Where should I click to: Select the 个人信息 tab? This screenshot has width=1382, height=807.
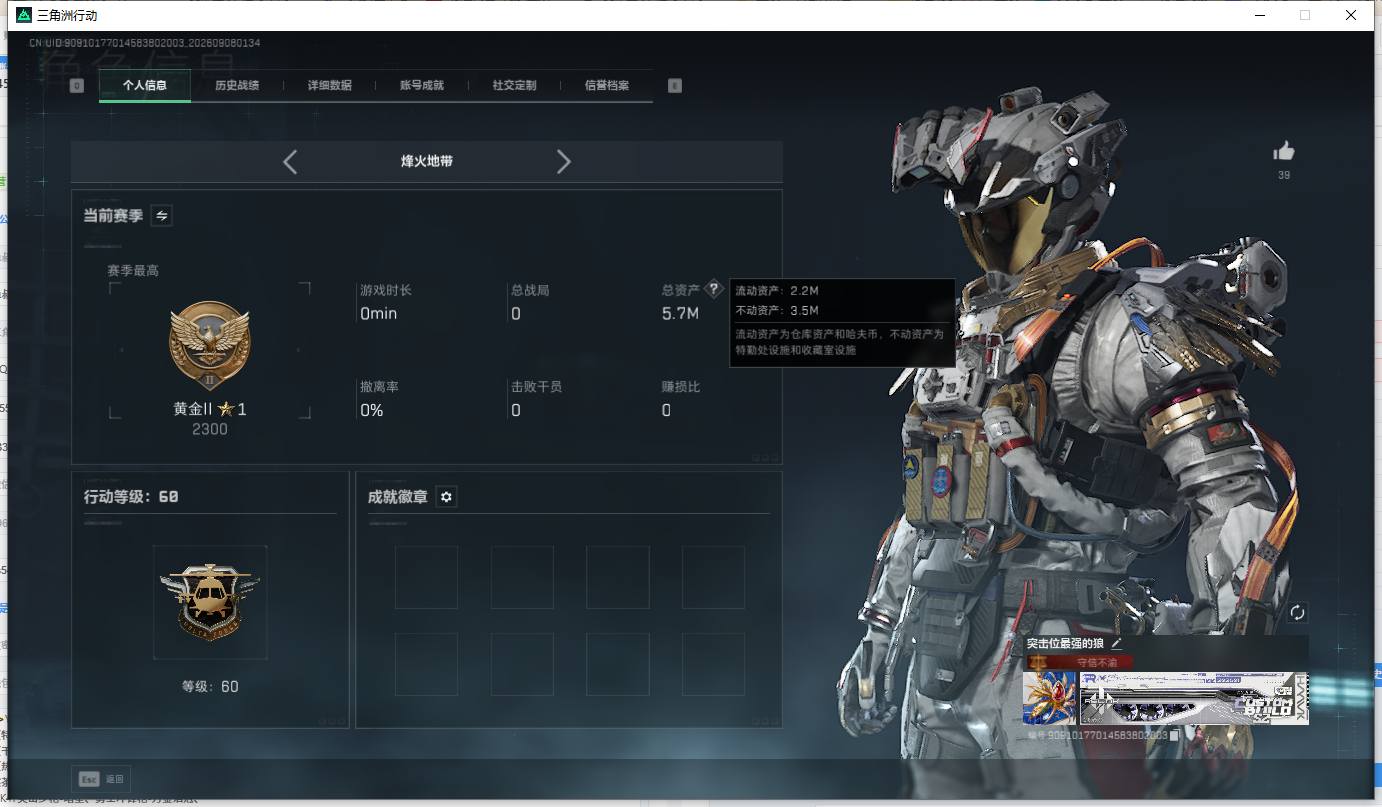pyautogui.click(x=144, y=86)
